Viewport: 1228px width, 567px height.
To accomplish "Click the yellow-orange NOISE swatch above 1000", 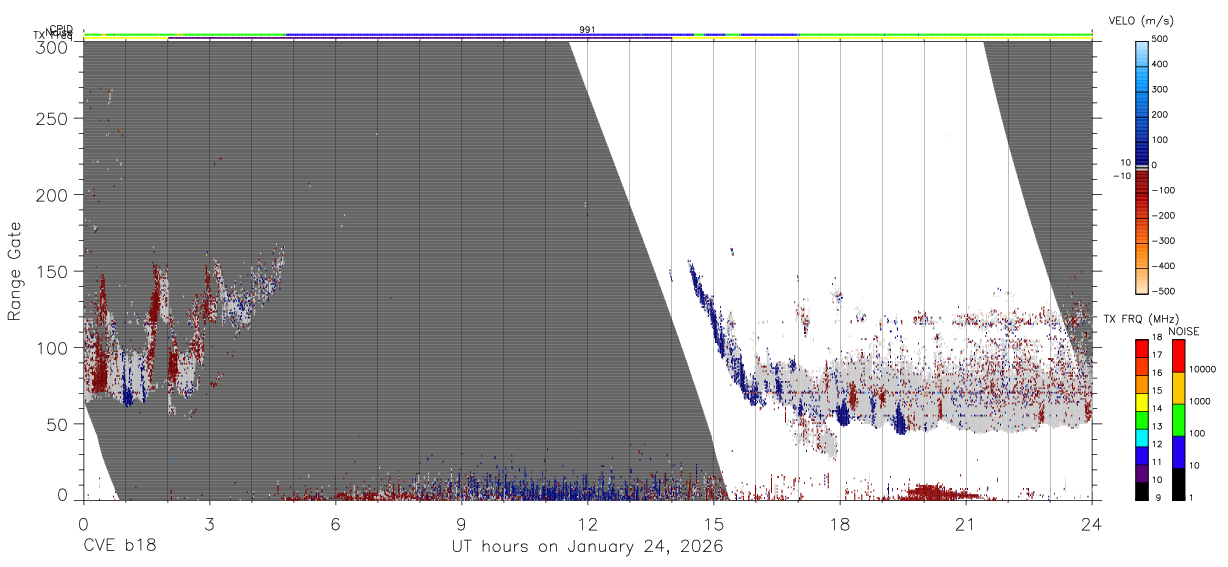I will (x=1178, y=388).
